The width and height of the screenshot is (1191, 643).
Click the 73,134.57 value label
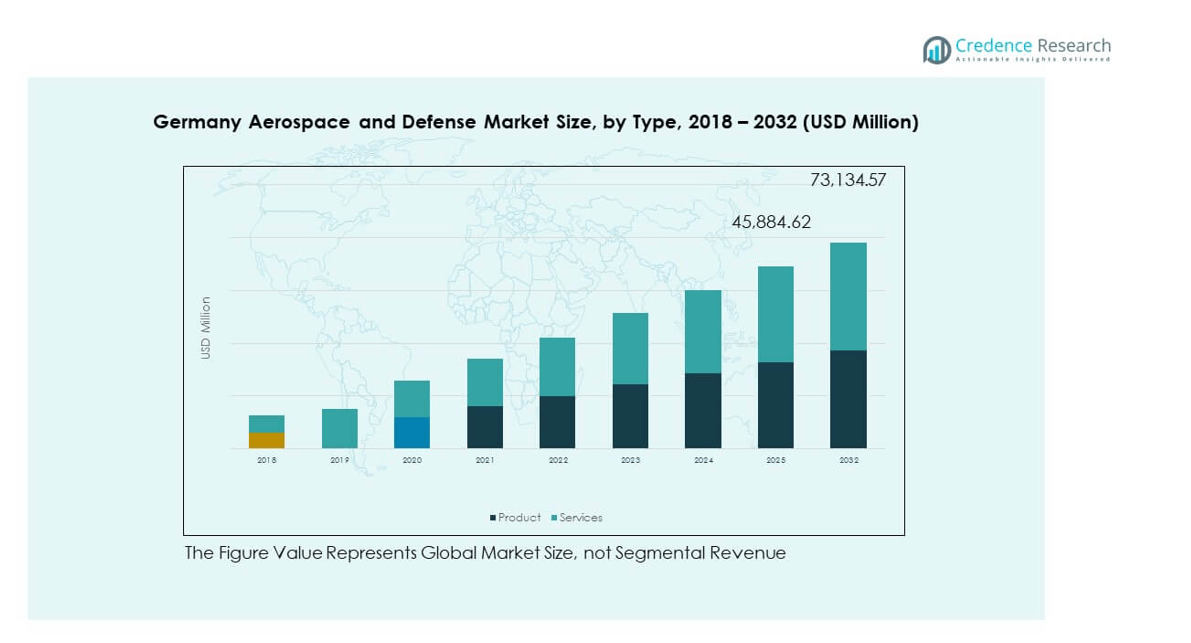847,180
